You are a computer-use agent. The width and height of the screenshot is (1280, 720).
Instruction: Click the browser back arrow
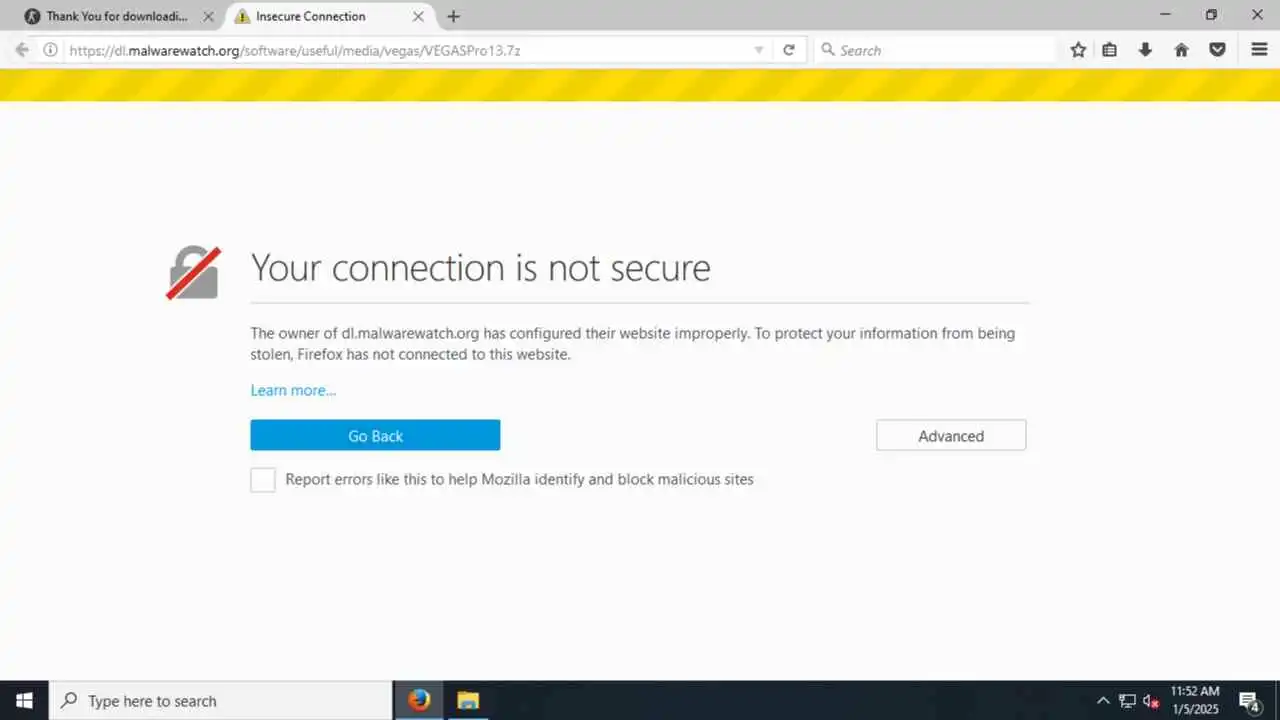pyautogui.click(x=22, y=50)
